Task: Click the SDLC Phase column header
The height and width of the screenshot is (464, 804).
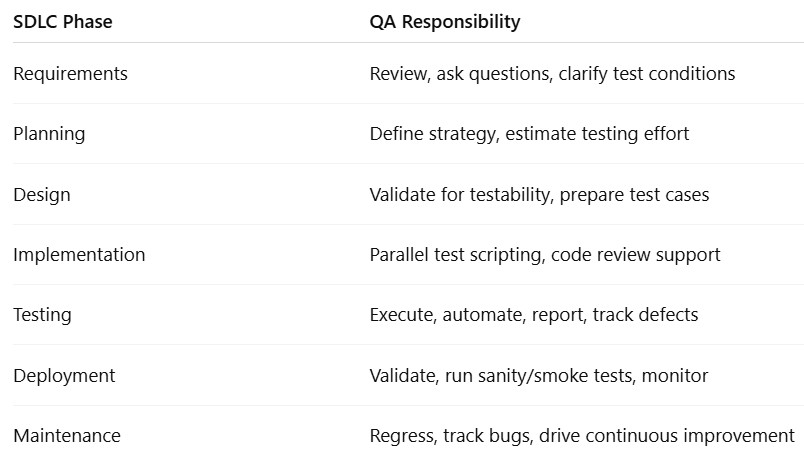Action: point(63,22)
